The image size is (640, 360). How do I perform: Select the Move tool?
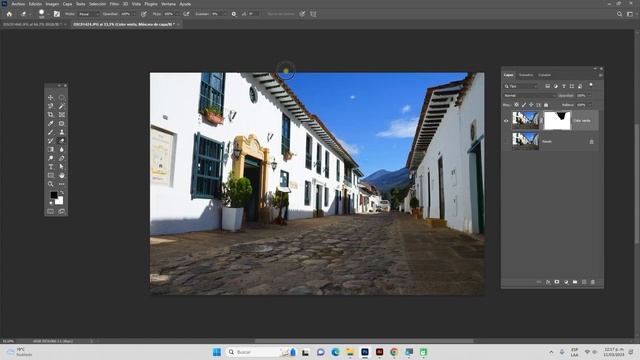tap(51, 98)
